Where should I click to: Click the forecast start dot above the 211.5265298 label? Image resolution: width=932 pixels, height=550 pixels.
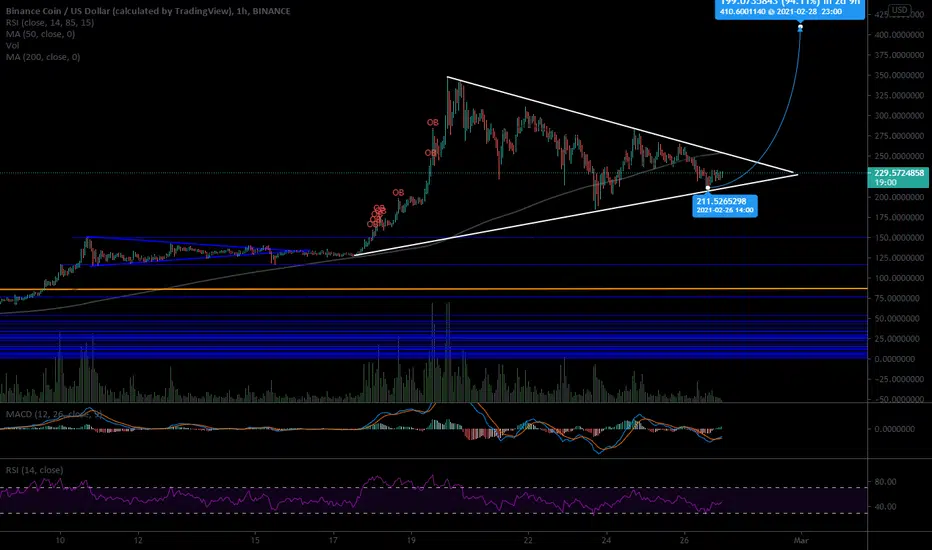point(707,188)
